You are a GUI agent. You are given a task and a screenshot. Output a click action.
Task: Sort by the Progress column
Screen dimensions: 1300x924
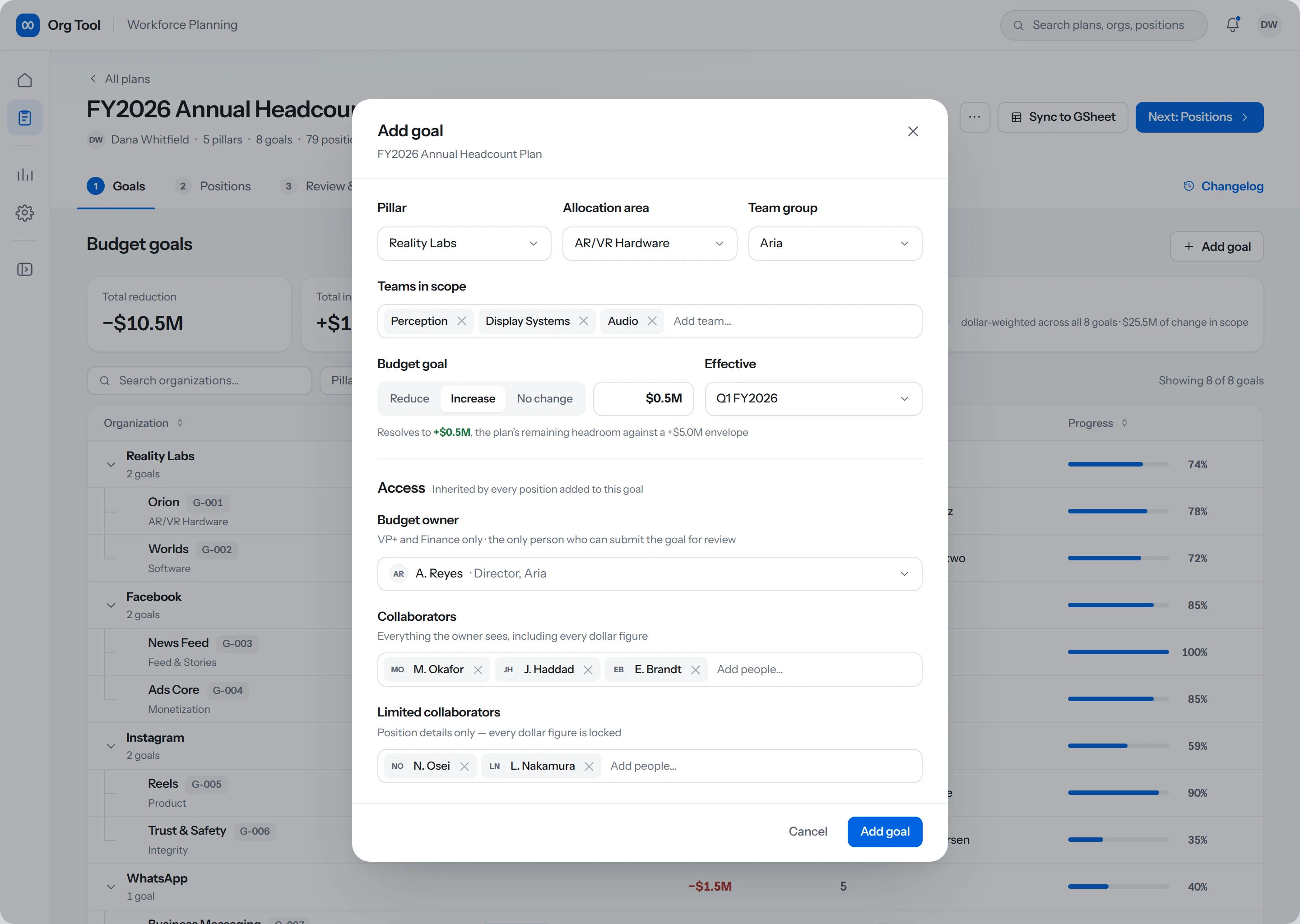1097,423
